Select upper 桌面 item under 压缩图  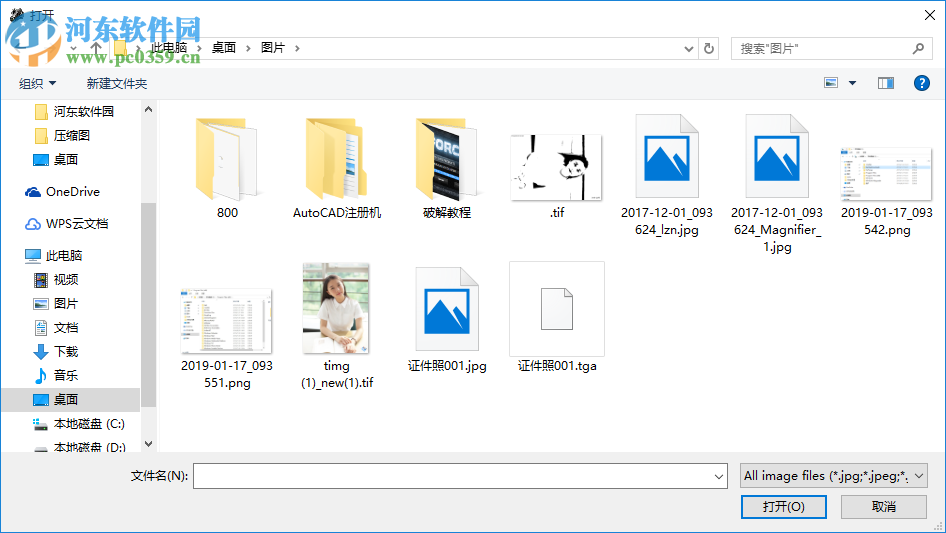tap(56, 160)
